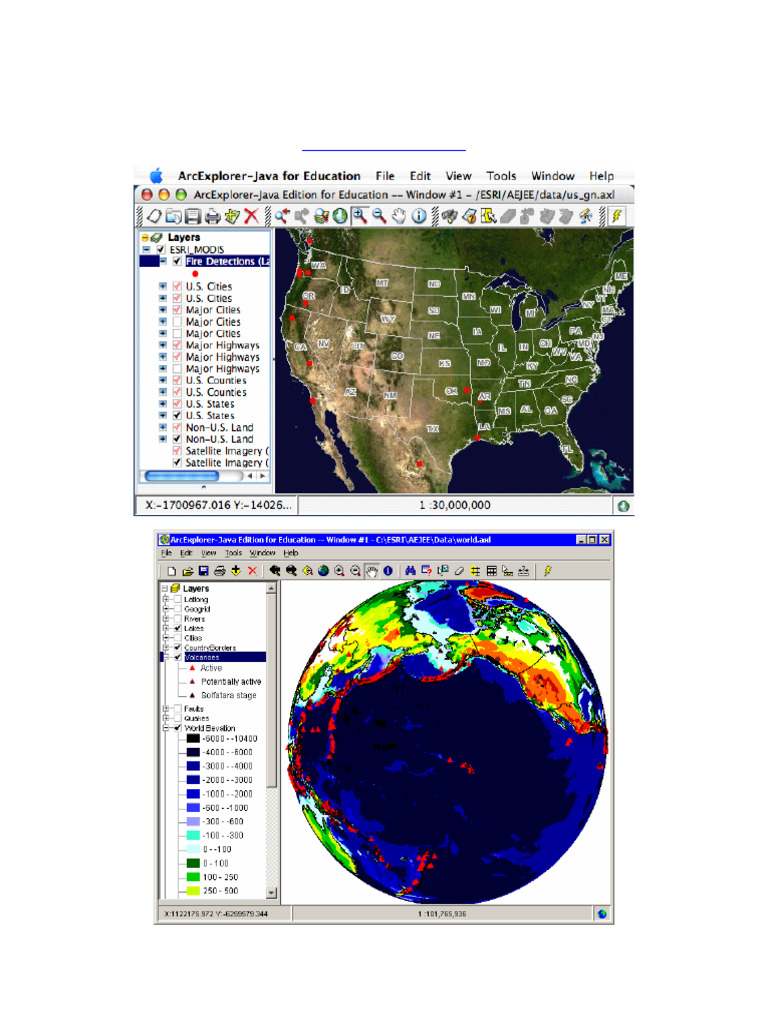
Task: Select Active volcano legend entry
Action: 211,668
